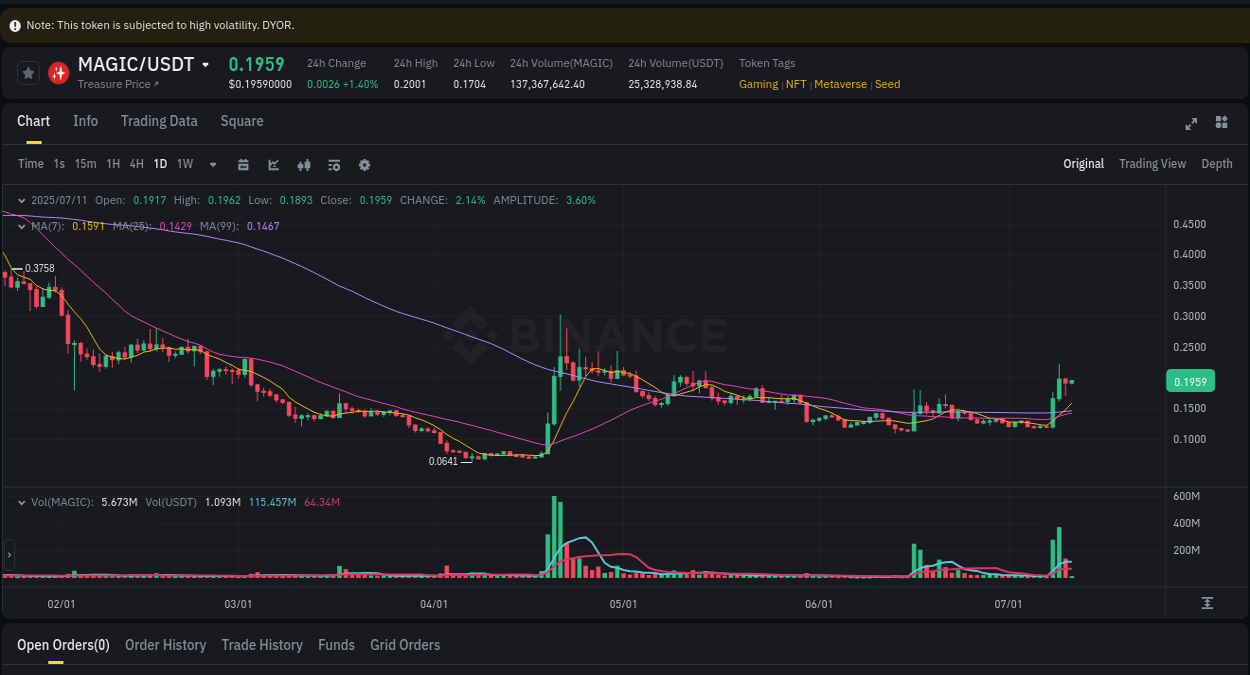Open the extra time intervals dropdown
Screen dimensions: 1250x675
pos(212,164)
